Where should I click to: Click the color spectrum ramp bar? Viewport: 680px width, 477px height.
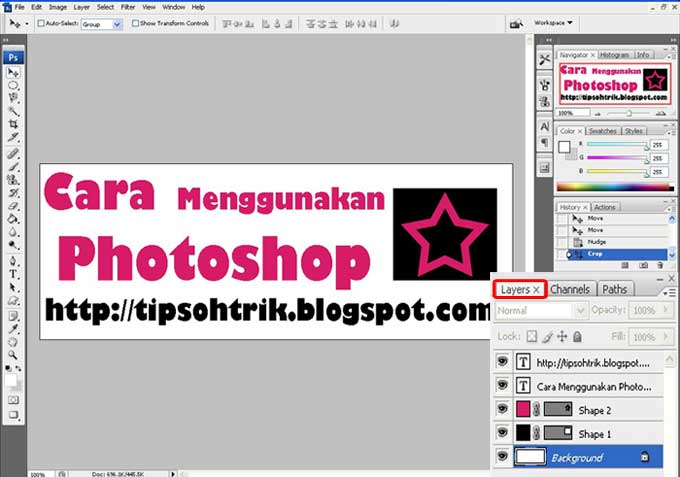coord(615,187)
